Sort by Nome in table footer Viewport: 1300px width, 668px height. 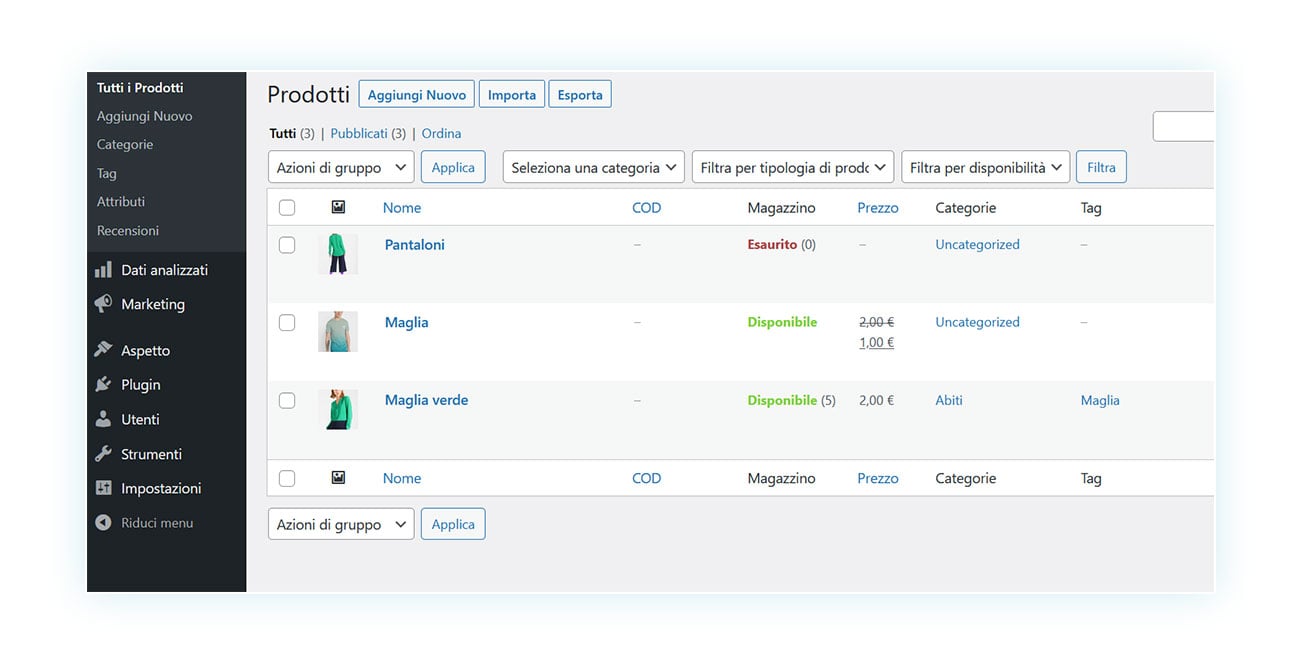click(402, 478)
